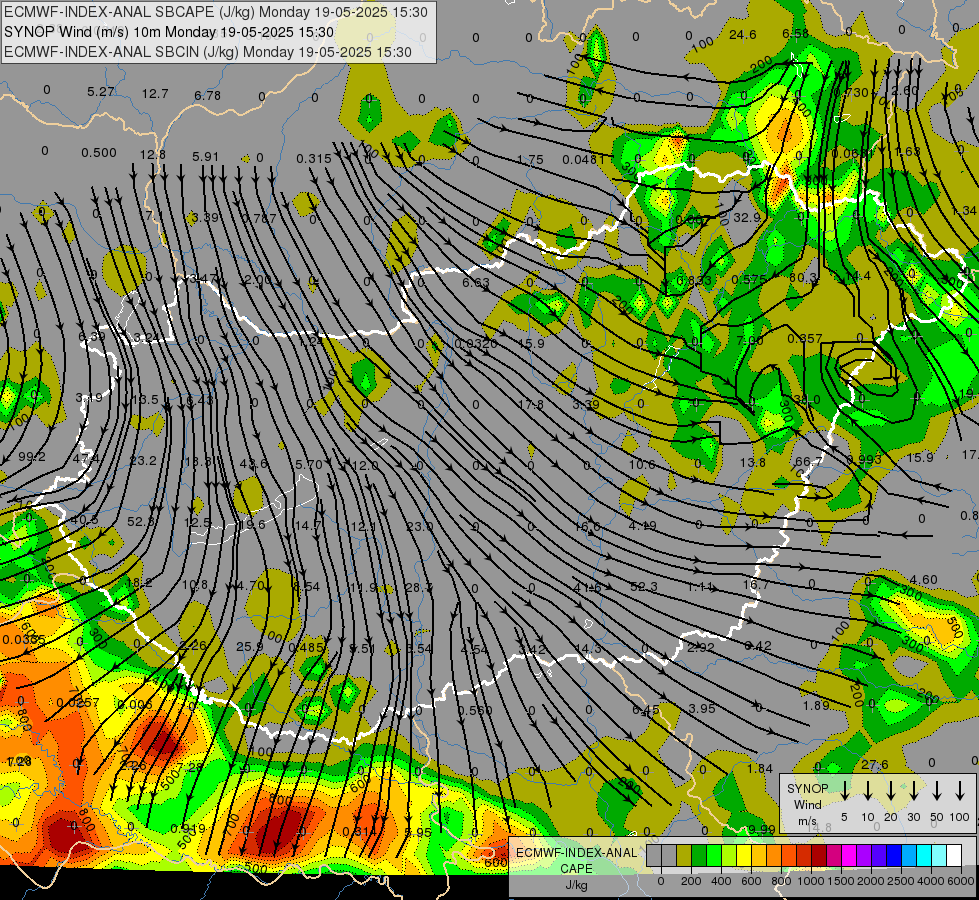Click the map value 38.0

pos(806,399)
